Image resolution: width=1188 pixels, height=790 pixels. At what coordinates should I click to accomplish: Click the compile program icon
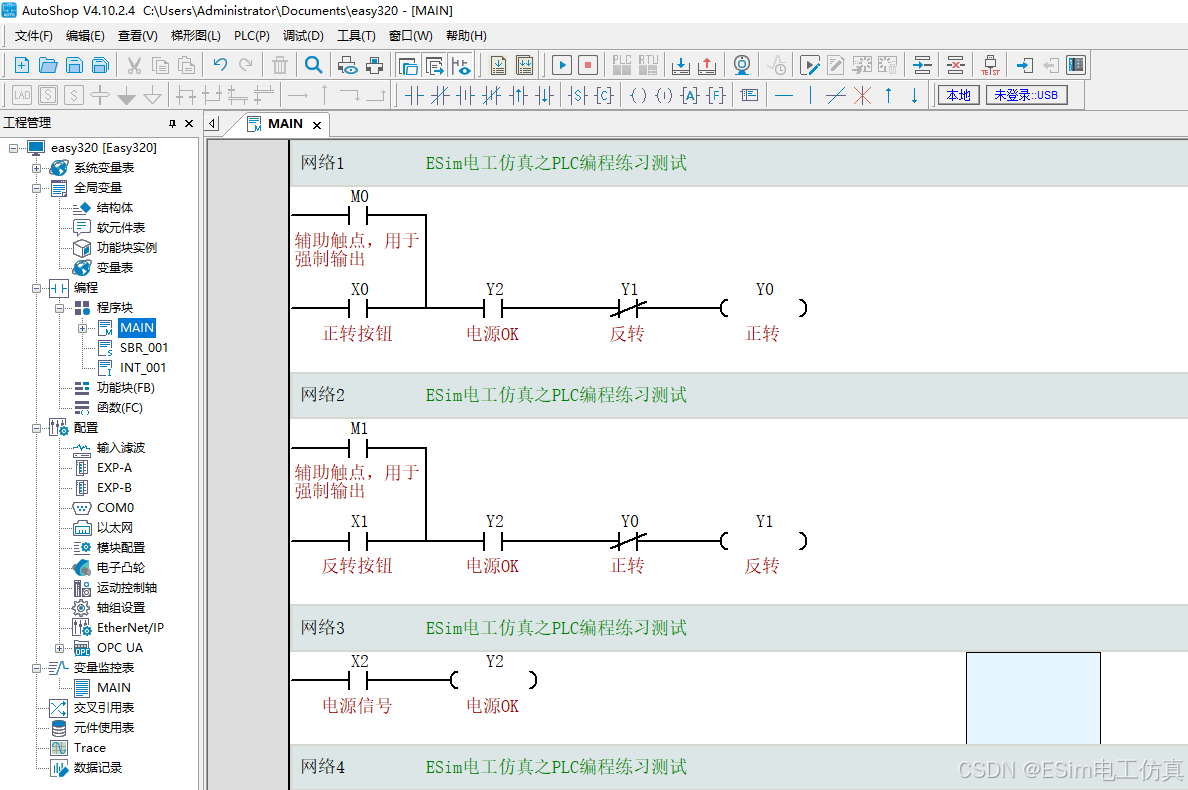499,65
